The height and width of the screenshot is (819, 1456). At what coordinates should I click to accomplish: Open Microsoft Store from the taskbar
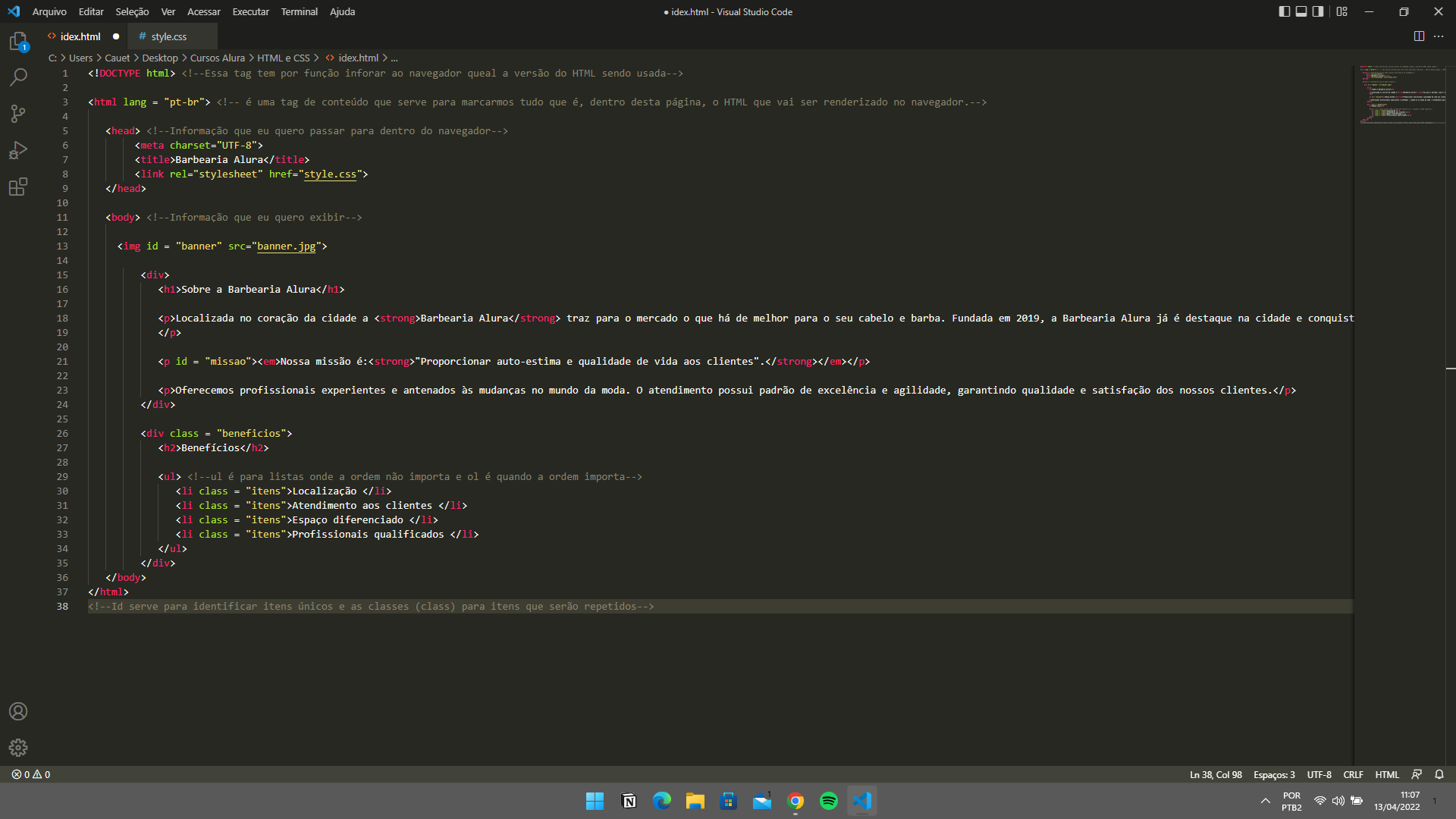tap(729, 801)
